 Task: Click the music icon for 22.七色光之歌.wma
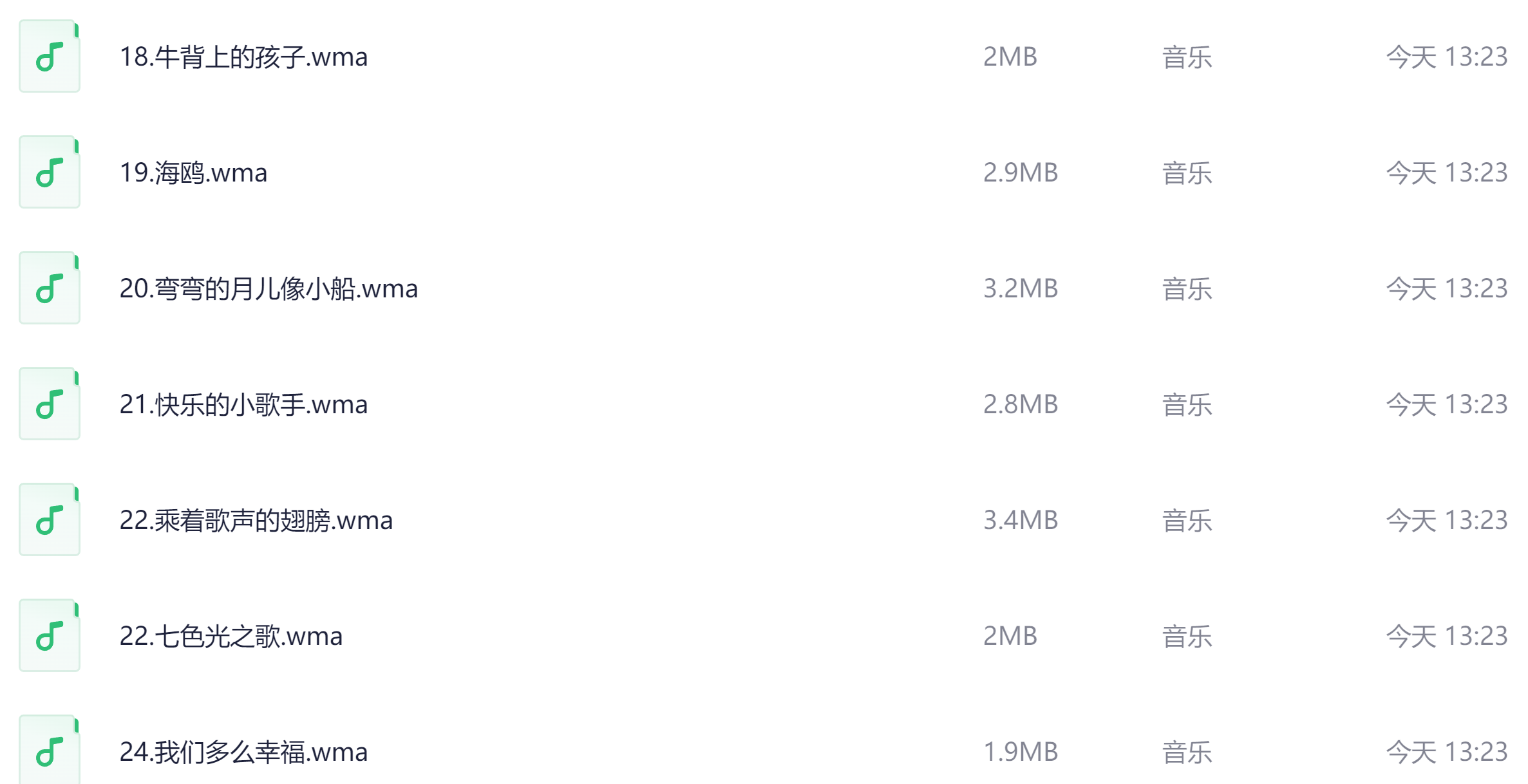coord(50,636)
